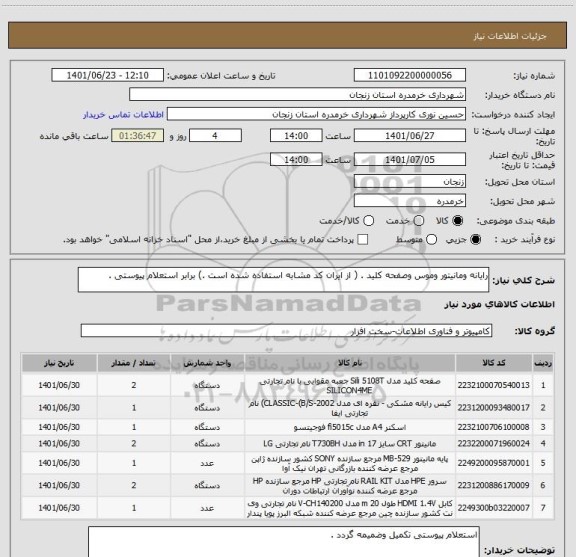The image size is (576, 557).
Task: Click the price validity time 14:00 field
Action: tap(296, 159)
